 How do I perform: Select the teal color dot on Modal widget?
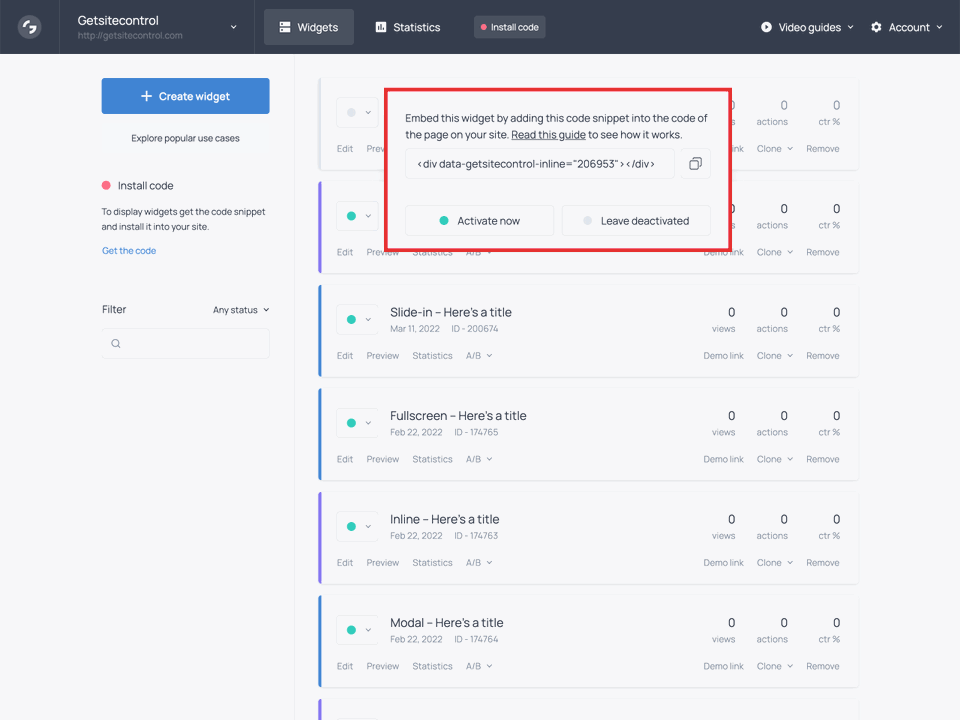[x=352, y=629]
